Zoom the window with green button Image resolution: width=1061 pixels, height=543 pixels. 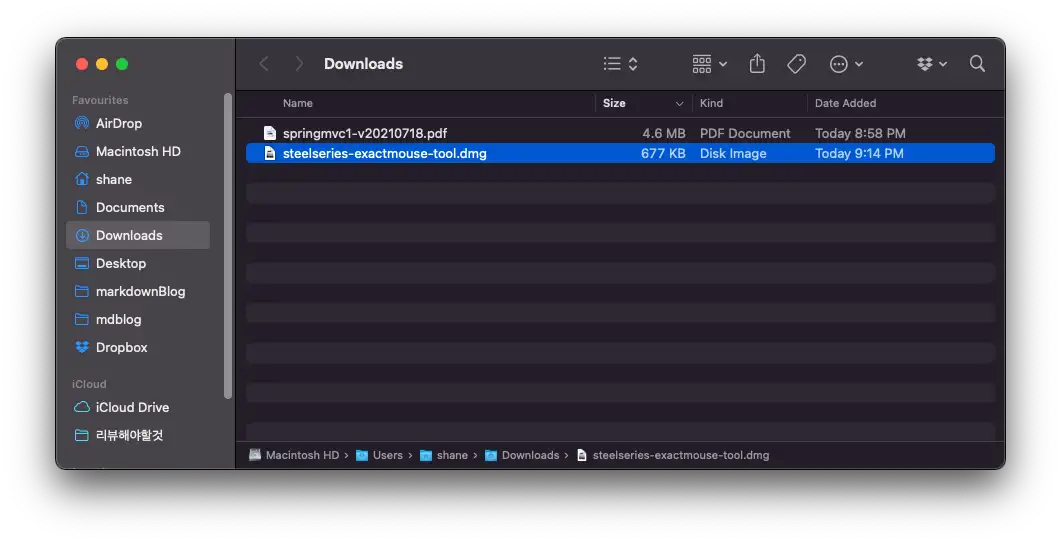click(122, 64)
